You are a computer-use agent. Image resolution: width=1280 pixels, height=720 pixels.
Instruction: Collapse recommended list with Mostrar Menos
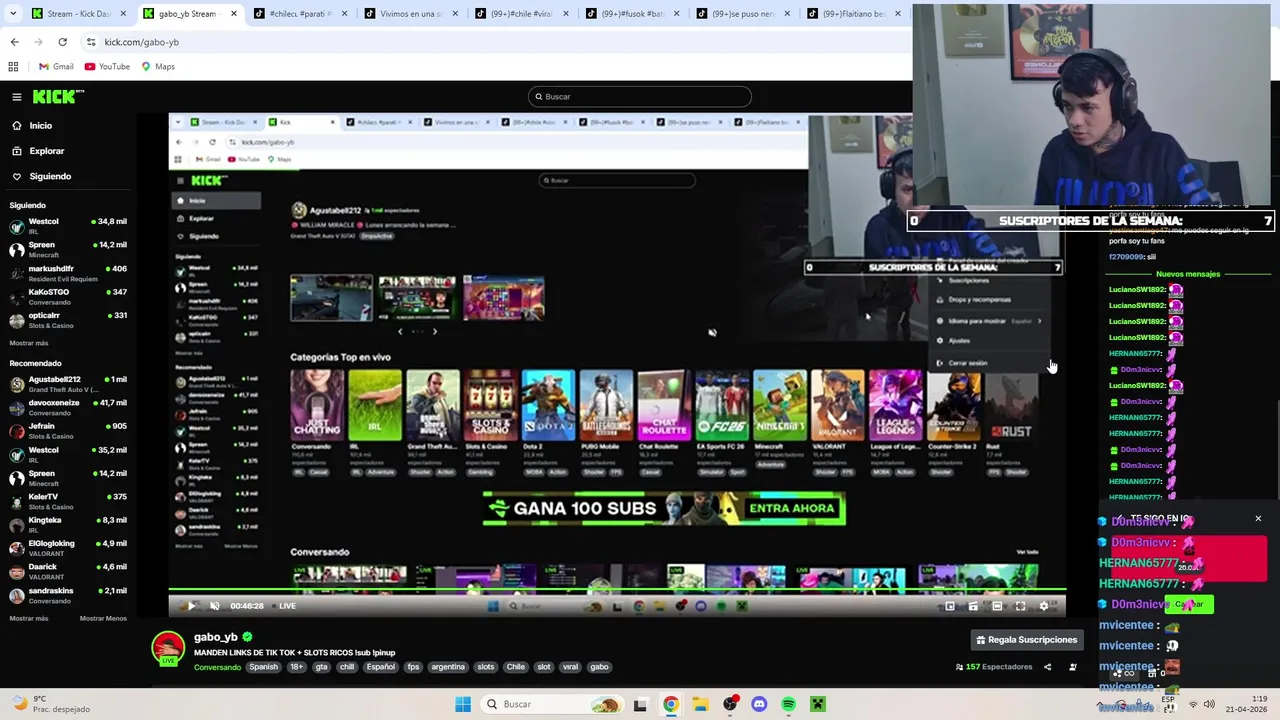pyautogui.click(x=103, y=619)
